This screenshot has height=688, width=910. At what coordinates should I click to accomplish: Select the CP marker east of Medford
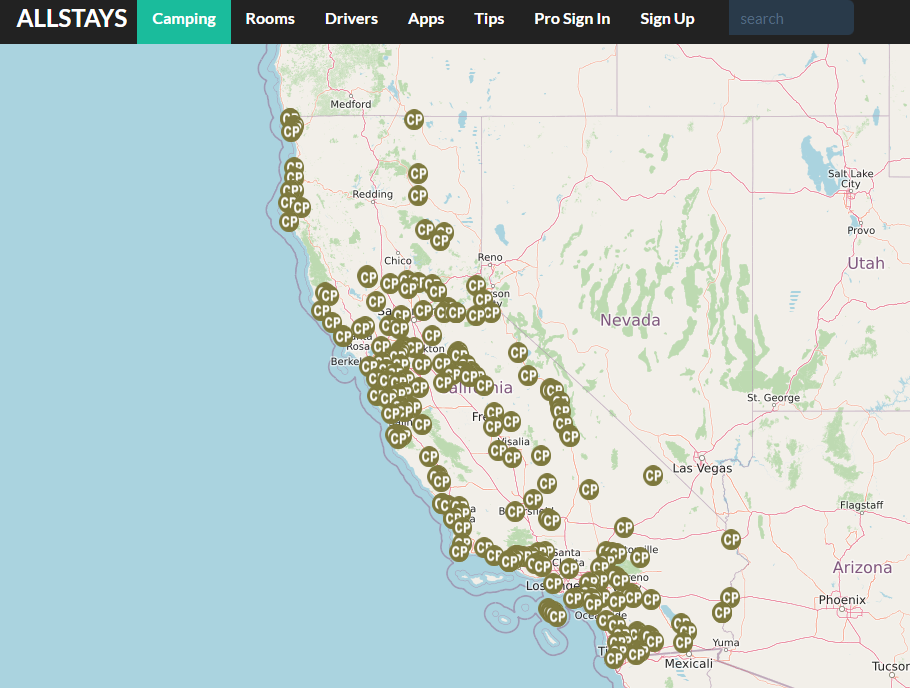click(414, 120)
